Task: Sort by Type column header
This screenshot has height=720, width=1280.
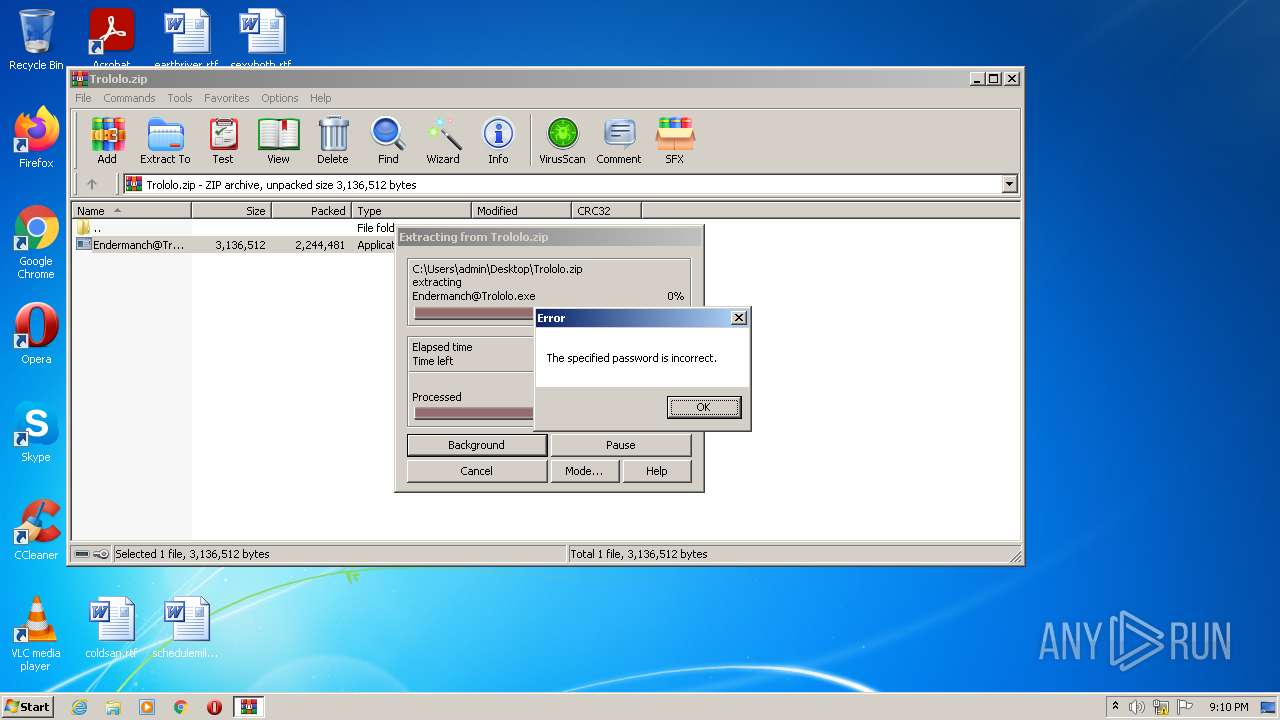Action: pyautogui.click(x=412, y=211)
